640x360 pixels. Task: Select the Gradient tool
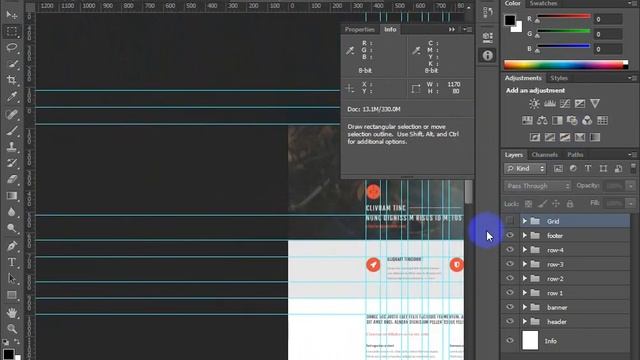point(11,196)
